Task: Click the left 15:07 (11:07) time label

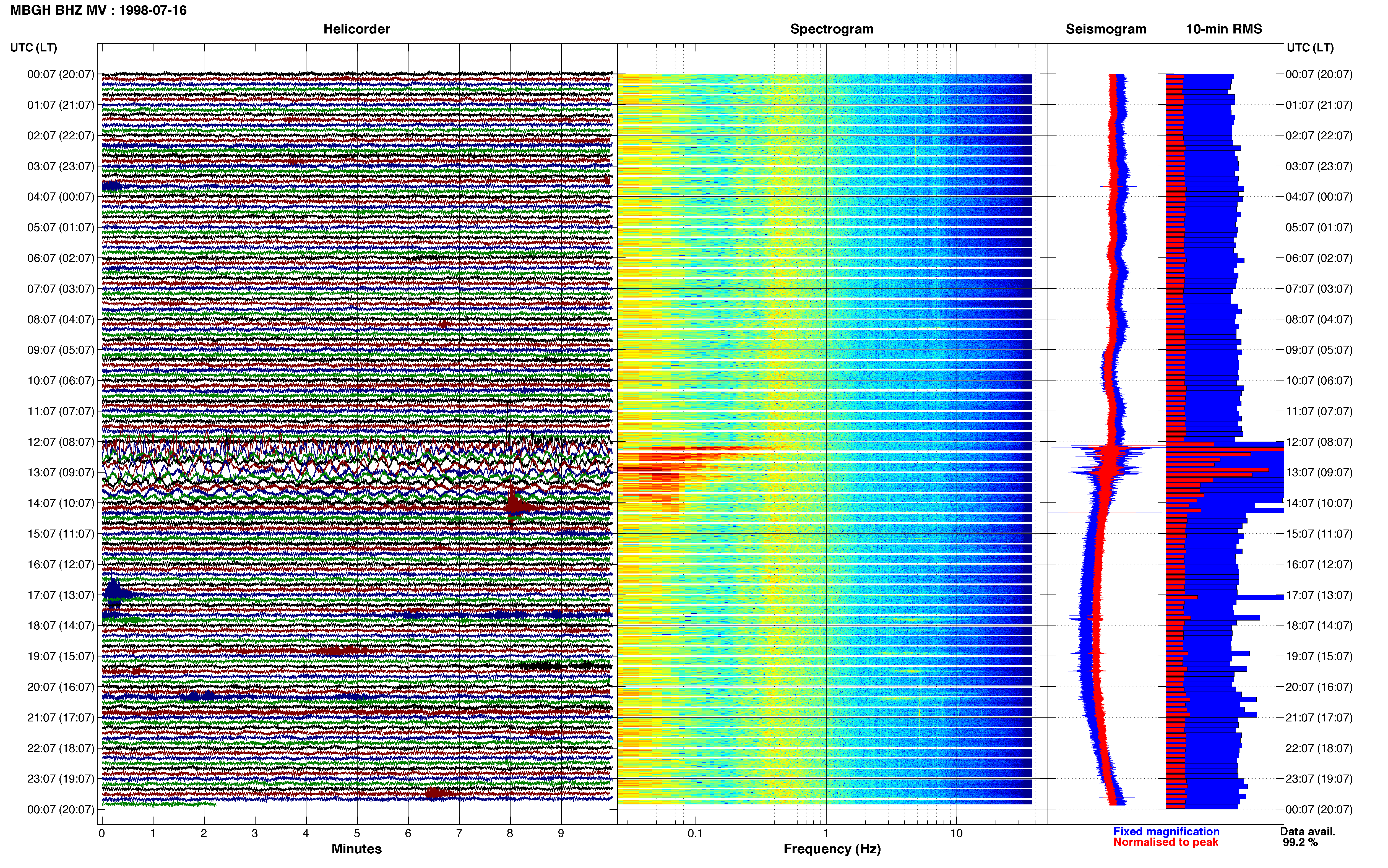Action: tap(61, 534)
